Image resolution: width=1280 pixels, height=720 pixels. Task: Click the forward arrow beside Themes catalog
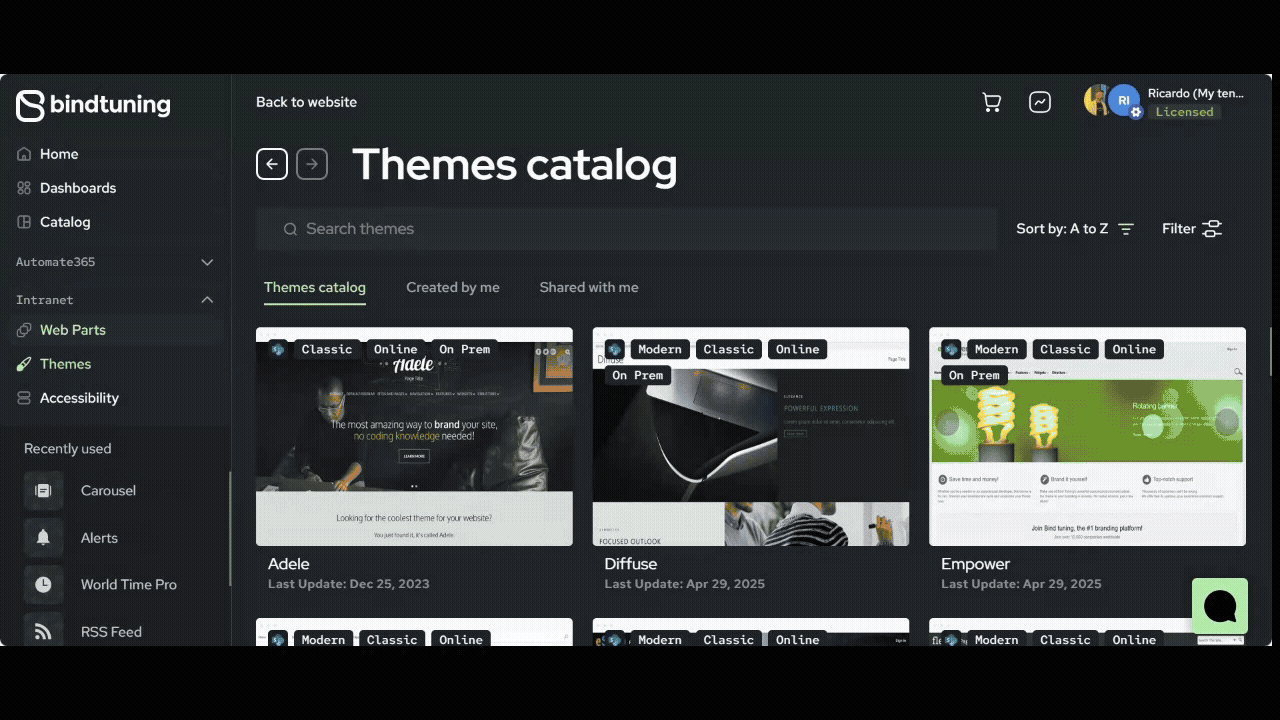click(312, 164)
